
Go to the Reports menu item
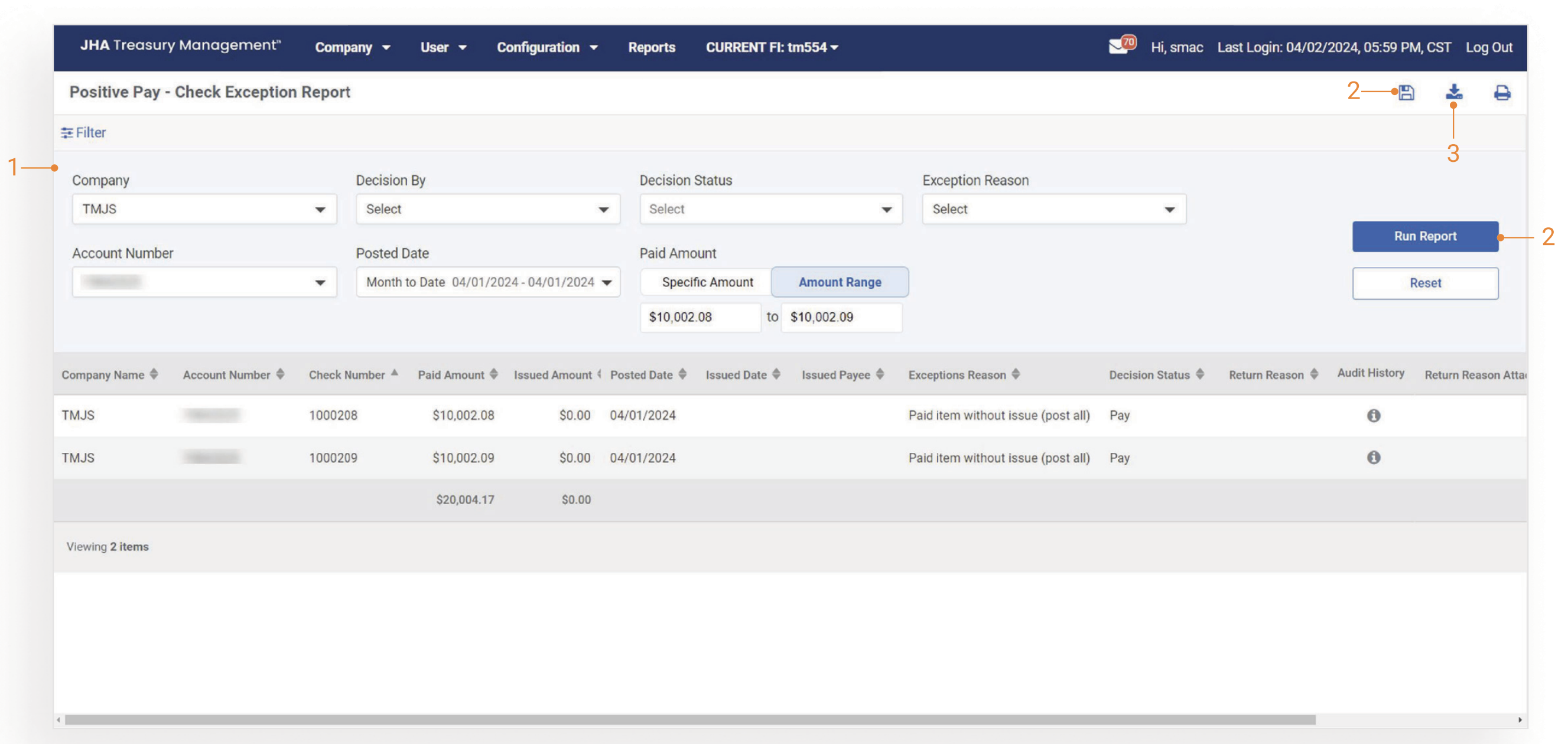tap(651, 47)
